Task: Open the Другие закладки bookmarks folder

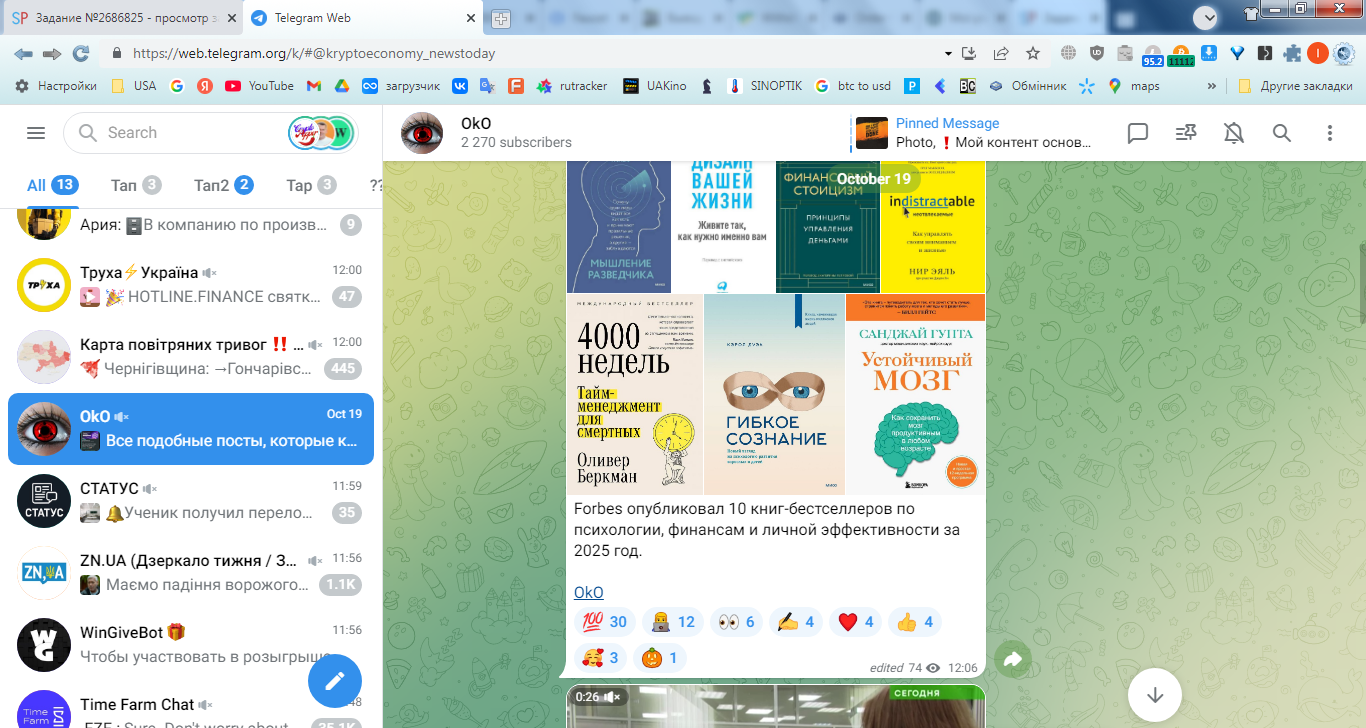Action: click(x=1294, y=86)
